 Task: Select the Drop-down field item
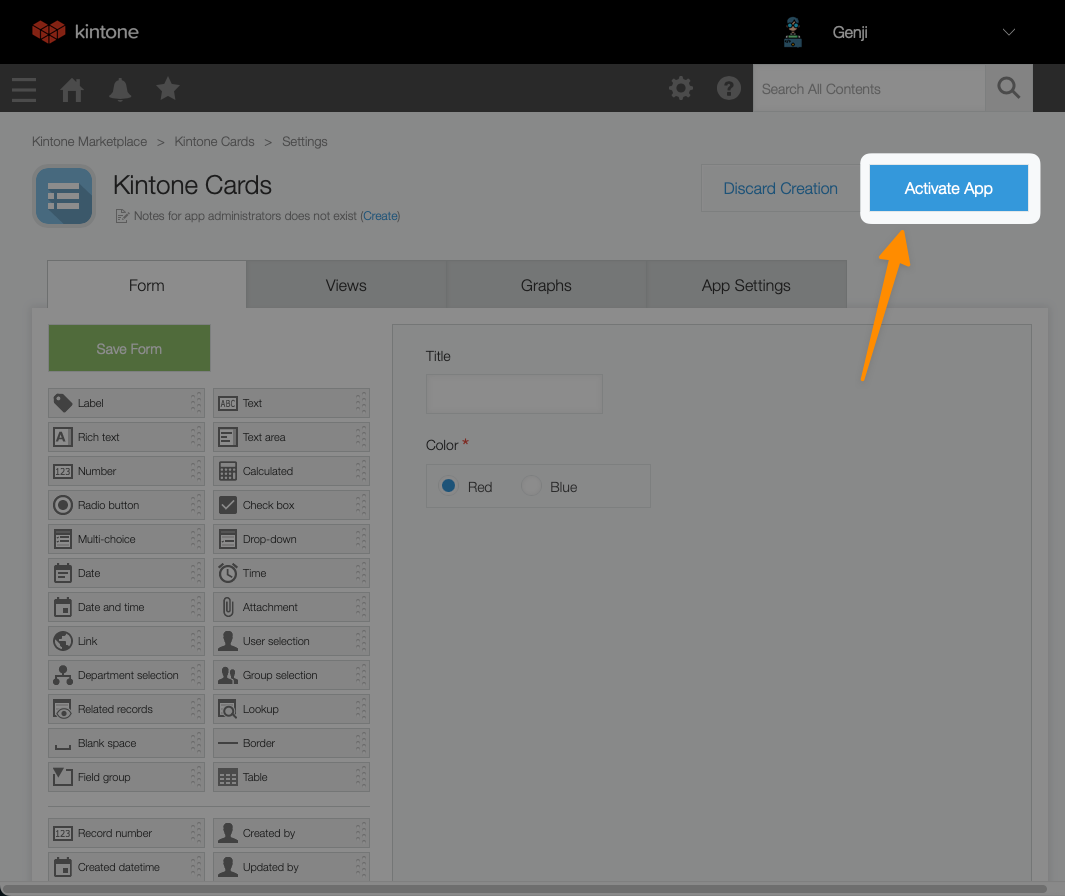(291, 539)
